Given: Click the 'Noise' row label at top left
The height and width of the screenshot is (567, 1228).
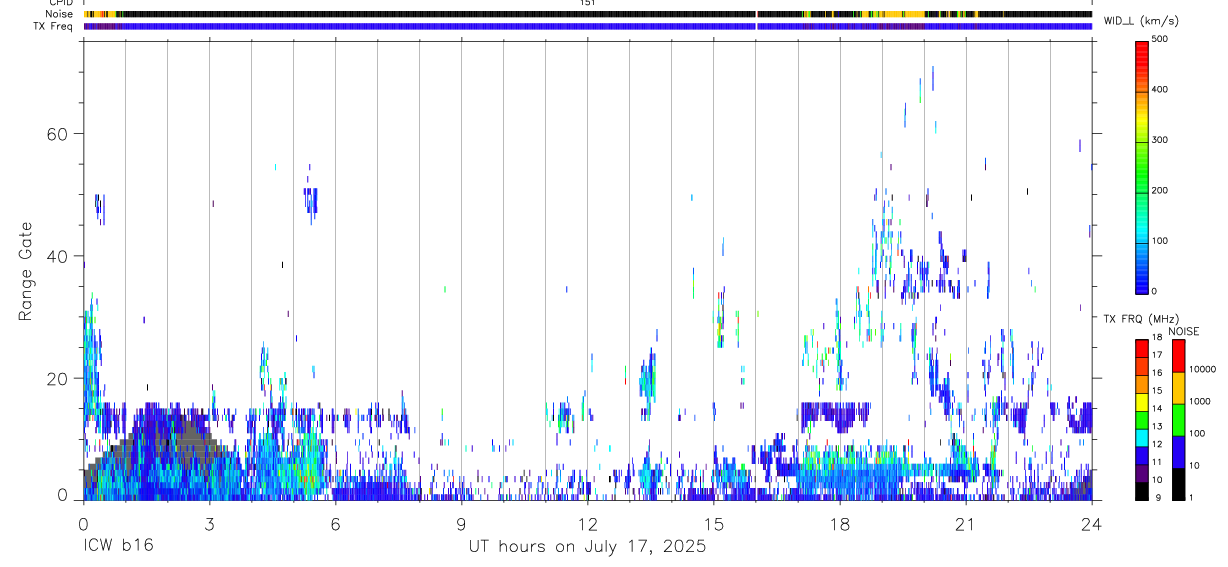Looking at the screenshot, I should (x=61, y=14).
